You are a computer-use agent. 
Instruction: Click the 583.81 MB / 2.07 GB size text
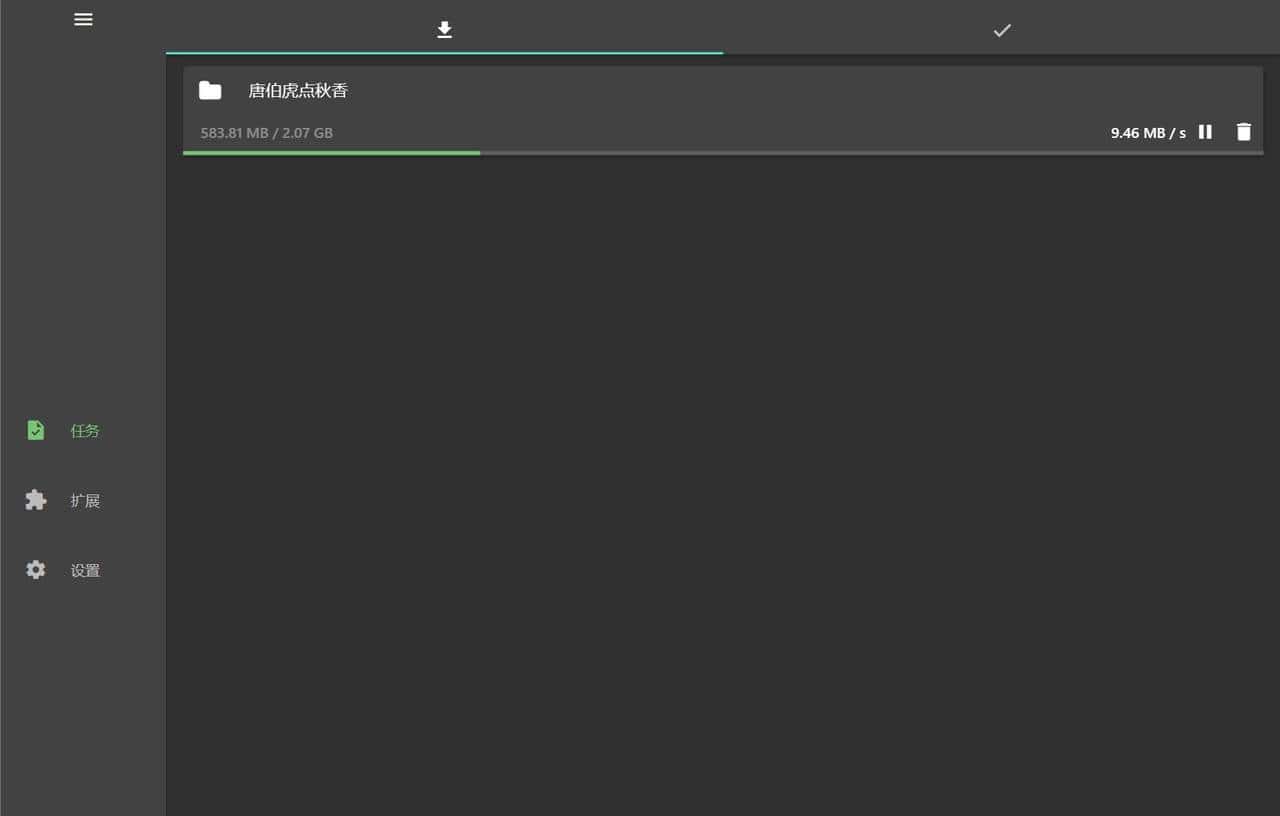tap(266, 132)
